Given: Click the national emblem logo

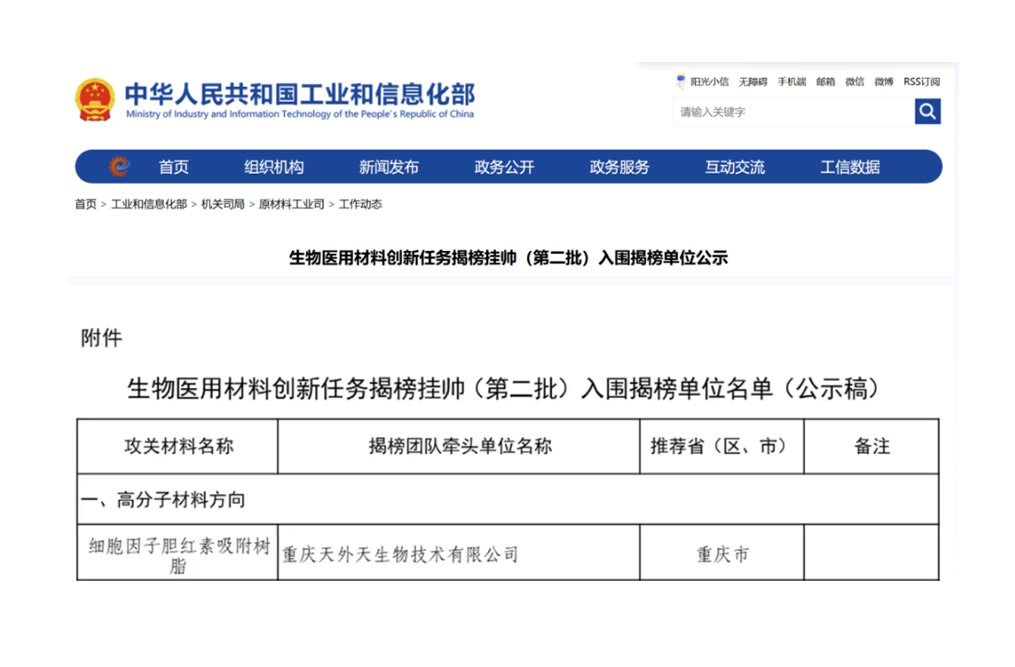Looking at the screenshot, I should [95, 99].
